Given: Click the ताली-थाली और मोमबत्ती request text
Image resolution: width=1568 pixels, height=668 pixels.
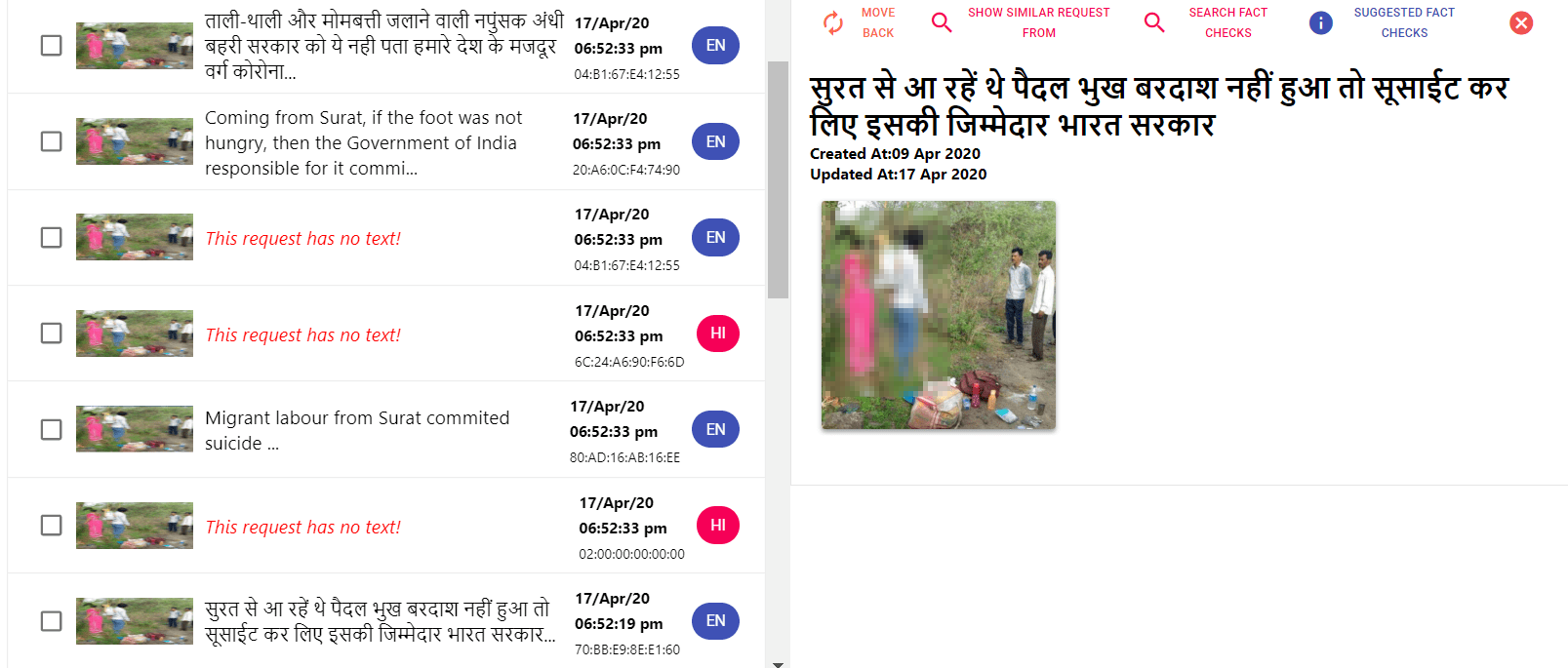Looking at the screenshot, I should 384,46.
